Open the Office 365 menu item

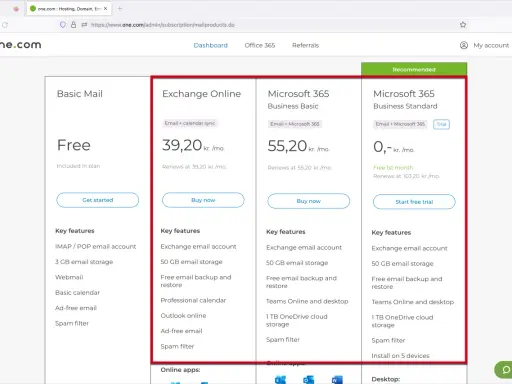pyautogui.click(x=260, y=45)
